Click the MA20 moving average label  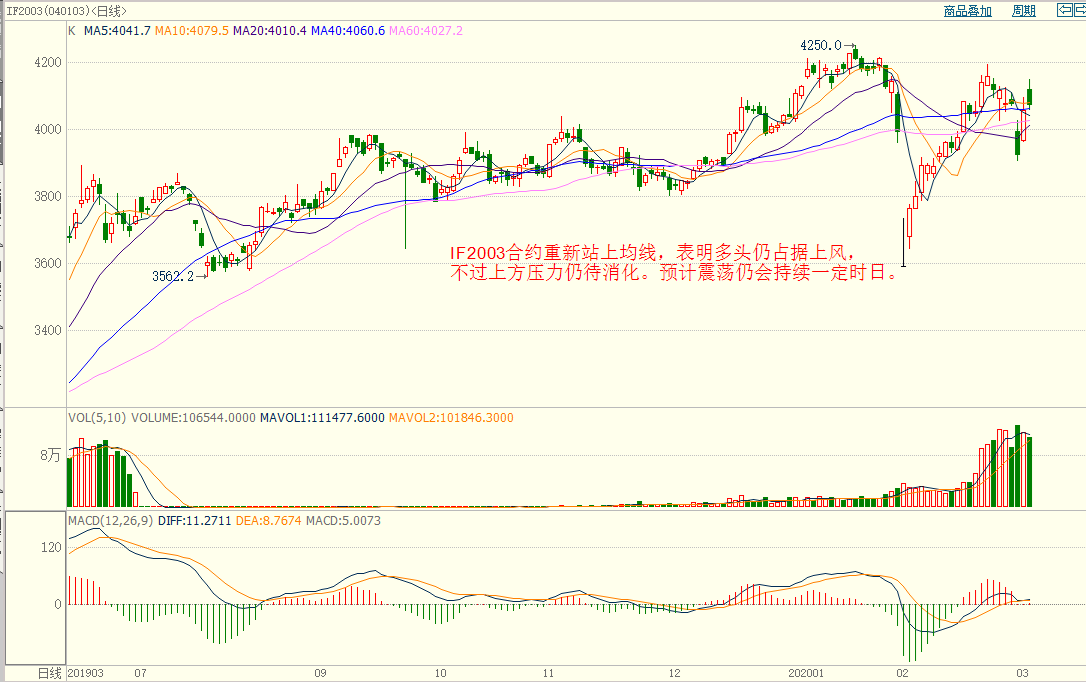269,31
